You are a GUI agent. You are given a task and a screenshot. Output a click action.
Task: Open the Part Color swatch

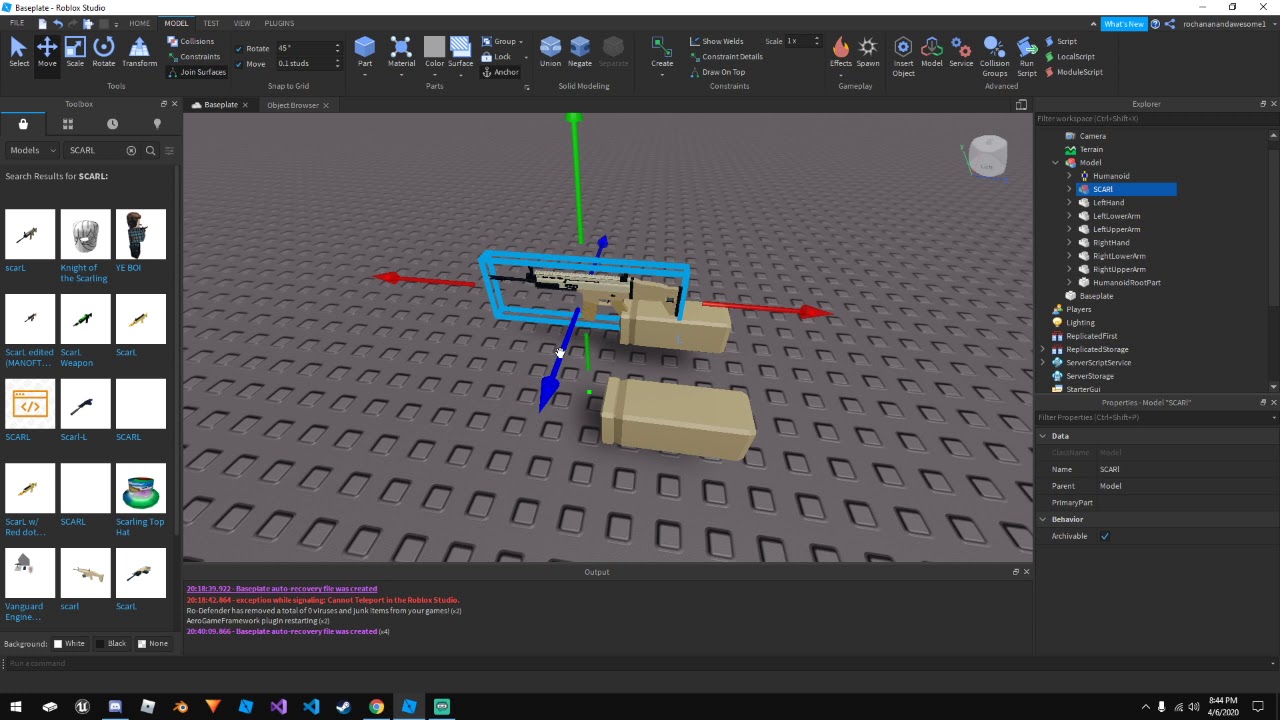point(434,47)
